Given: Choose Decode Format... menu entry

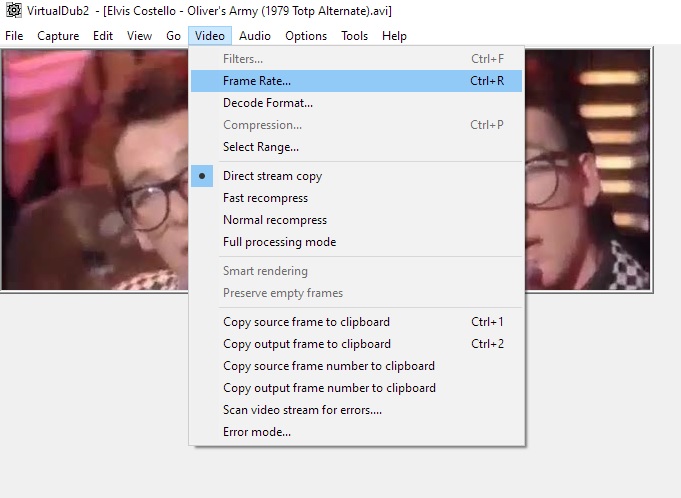Looking at the screenshot, I should tap(357, 103).
